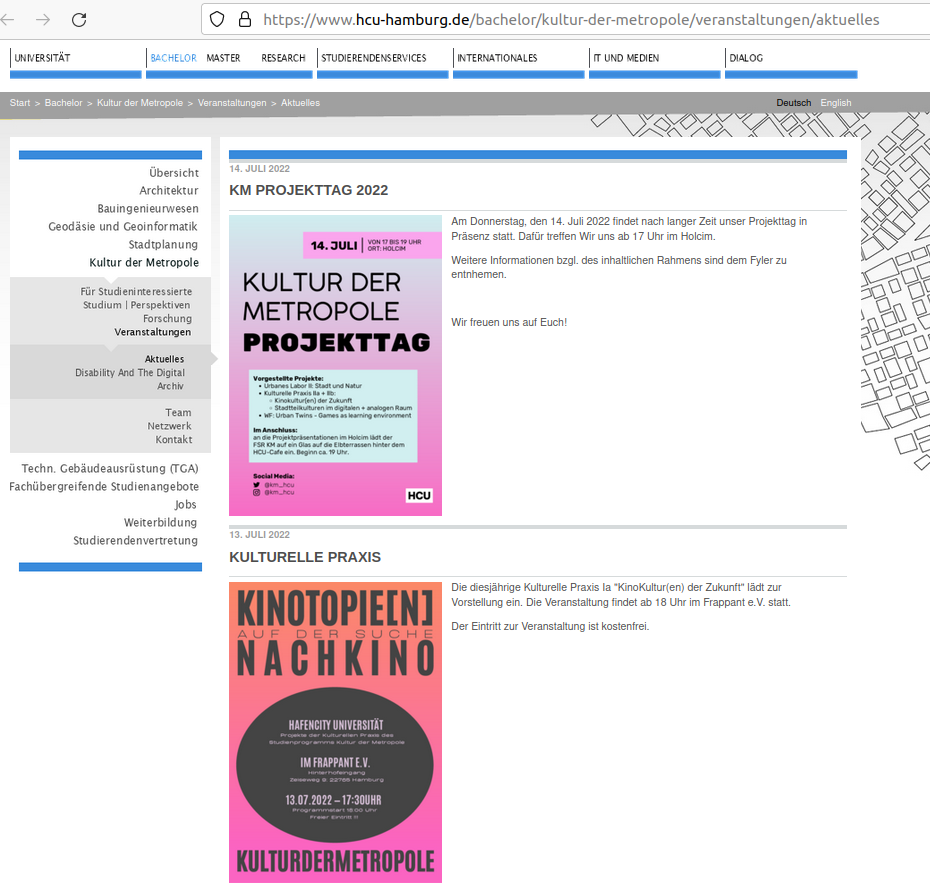Click the Projekttag flyer image
The image size is (930, 888).
(x=335, y=365)
